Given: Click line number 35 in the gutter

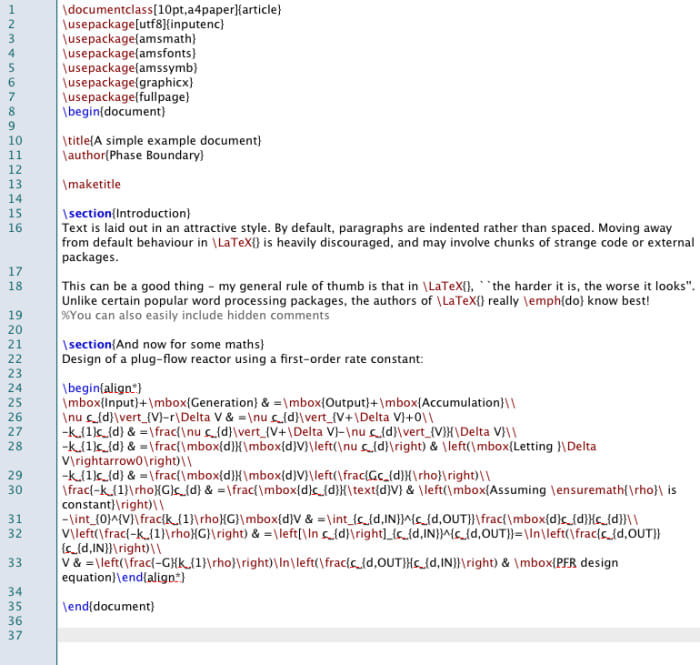Looking at the screenshot, I should tap(15, 607).
